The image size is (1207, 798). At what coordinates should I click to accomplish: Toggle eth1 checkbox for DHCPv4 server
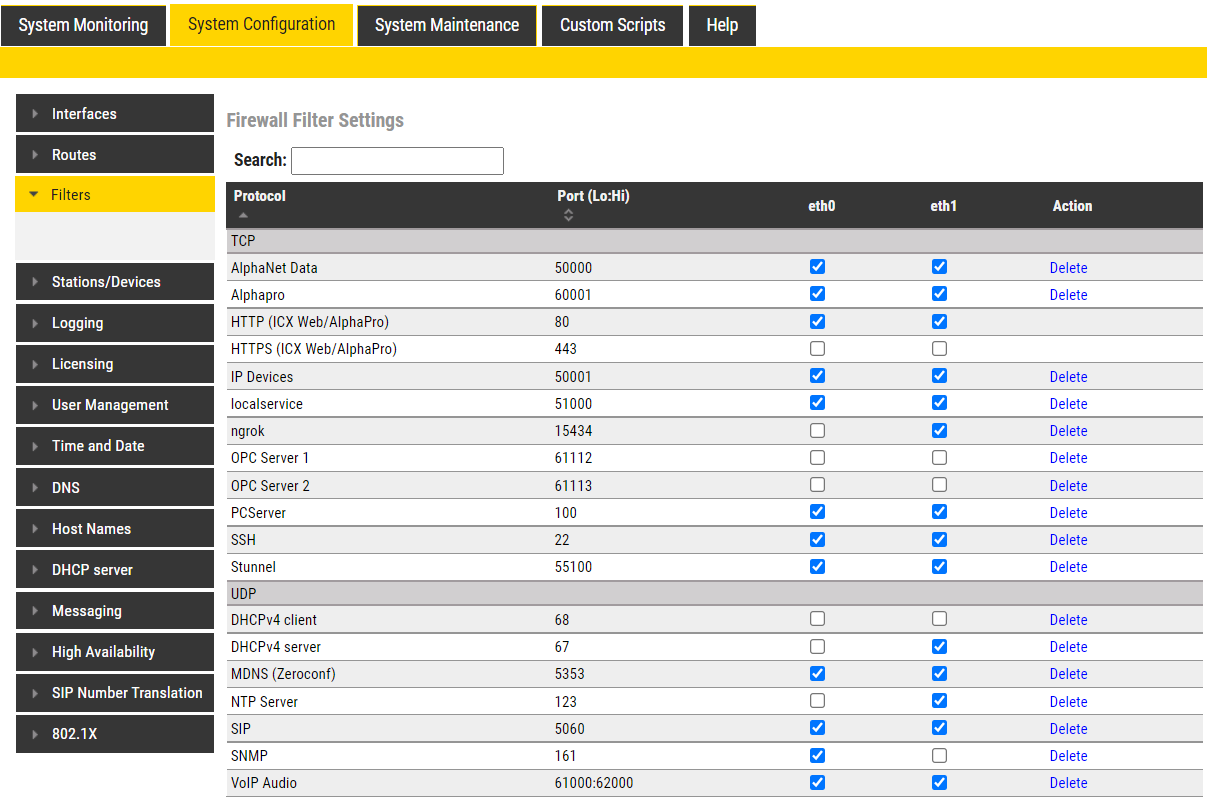point(939,647)
